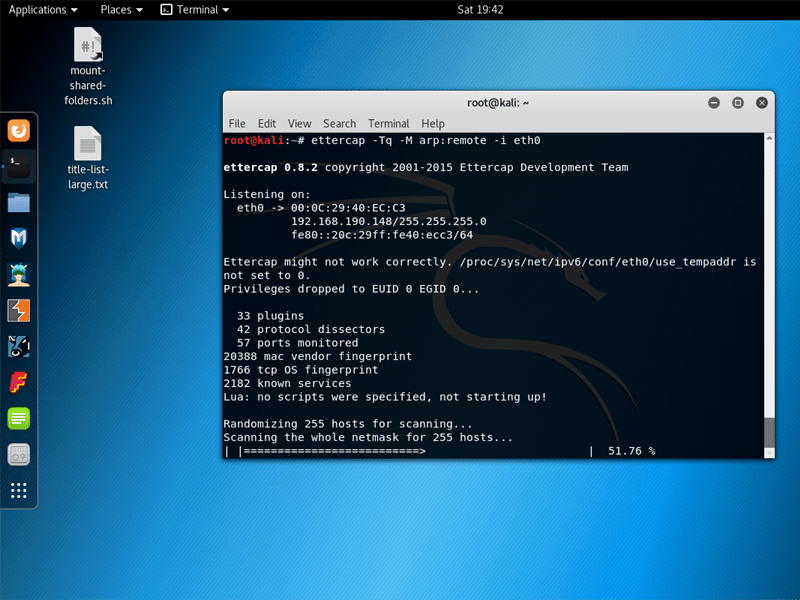
Task: Launch Maltego from the dock
Action: coord(19,346)
